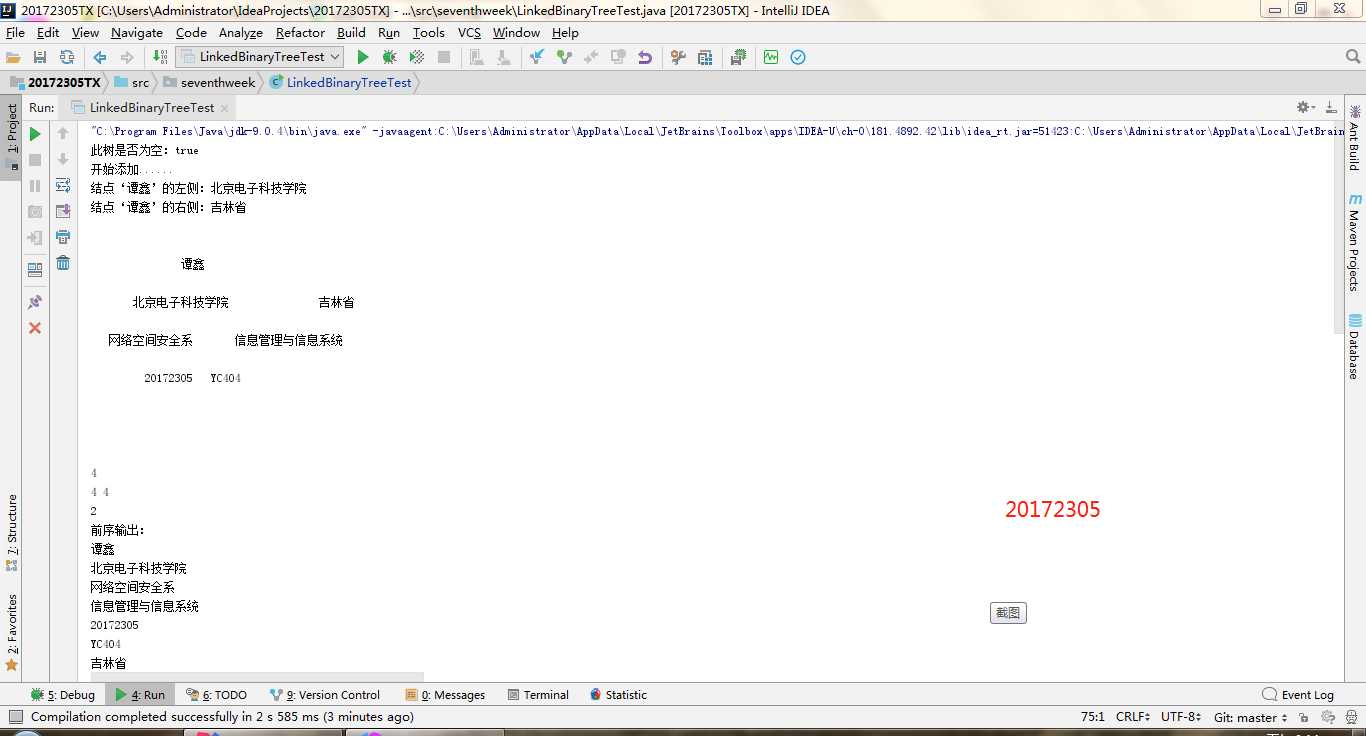
Task: Click the SDK/chip toolbar icon
Action: [738, 58]
